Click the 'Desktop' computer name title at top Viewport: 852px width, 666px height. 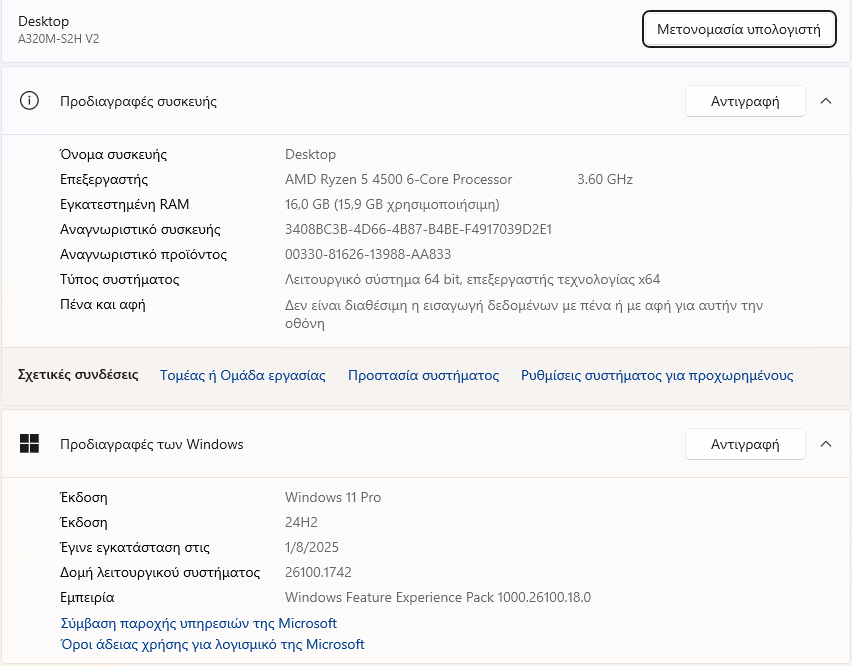[43, 21]
